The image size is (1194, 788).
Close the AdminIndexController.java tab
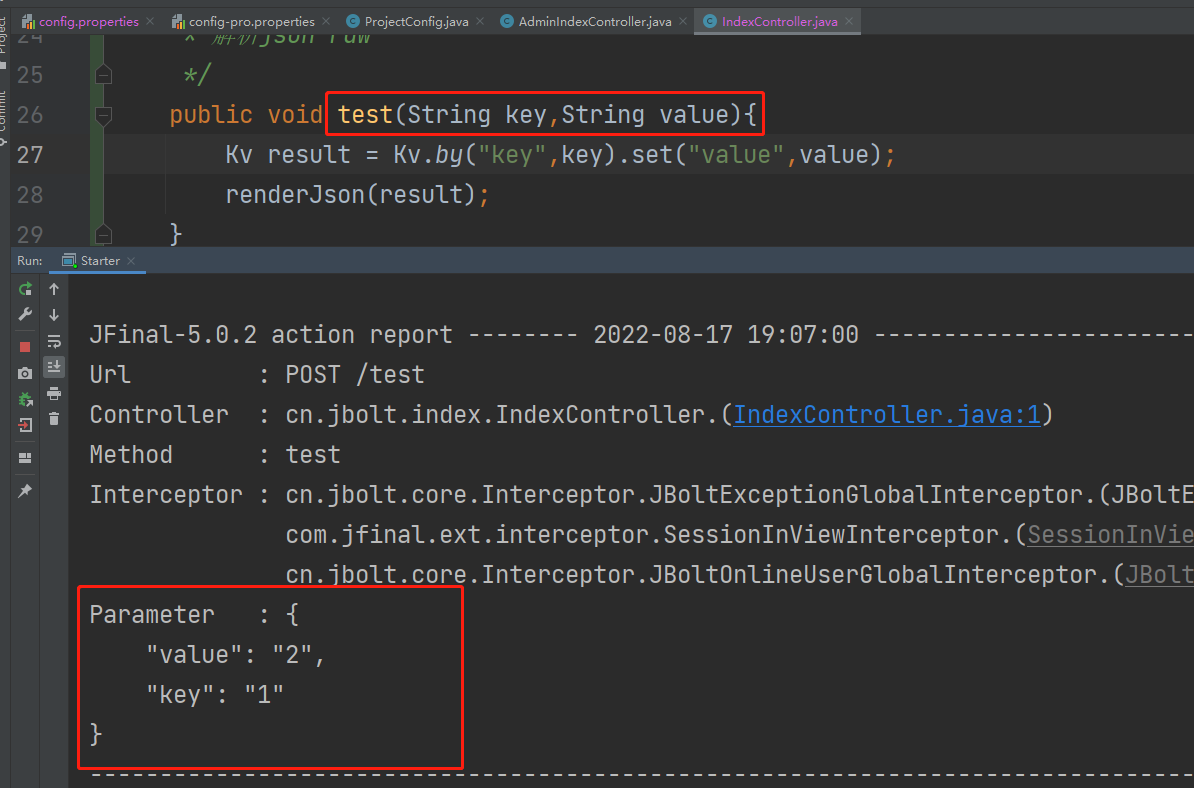(x=683, y=21)
